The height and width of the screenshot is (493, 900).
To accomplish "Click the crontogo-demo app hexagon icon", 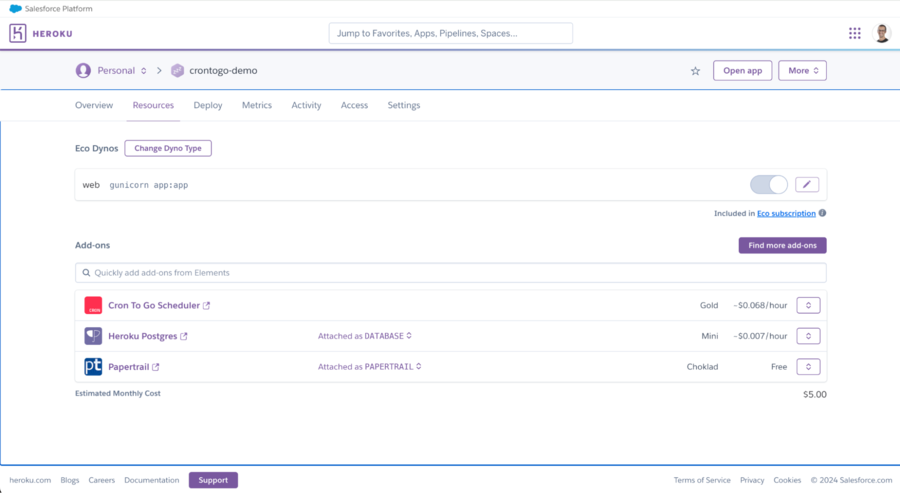I will pyautogui.click(x=177, y=71).
